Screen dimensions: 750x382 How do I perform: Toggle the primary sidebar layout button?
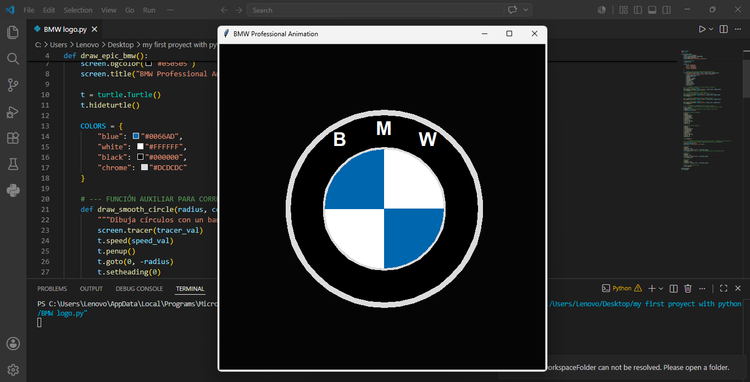pos(638,10)
